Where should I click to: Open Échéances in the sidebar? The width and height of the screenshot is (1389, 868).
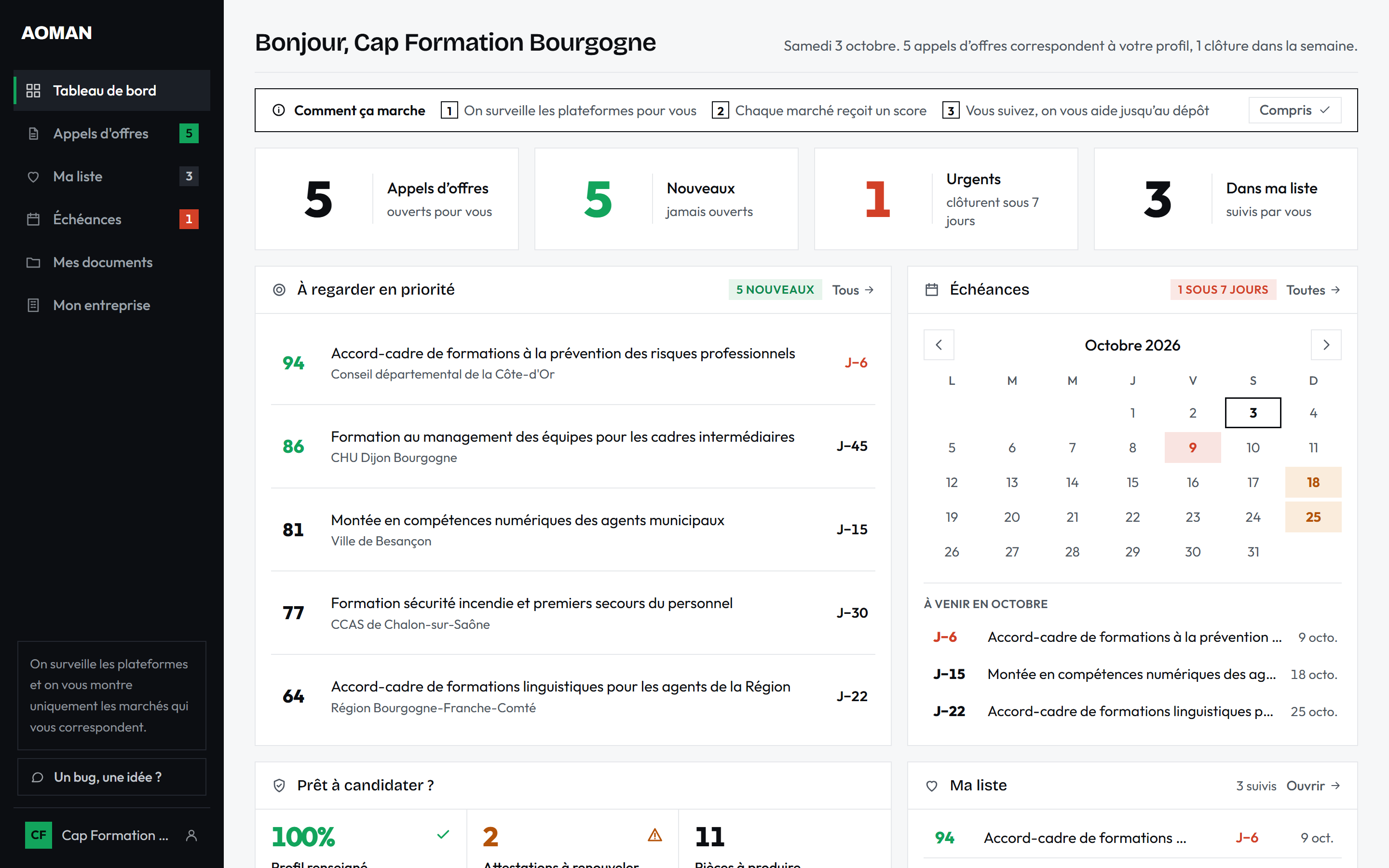coord(112,219)
